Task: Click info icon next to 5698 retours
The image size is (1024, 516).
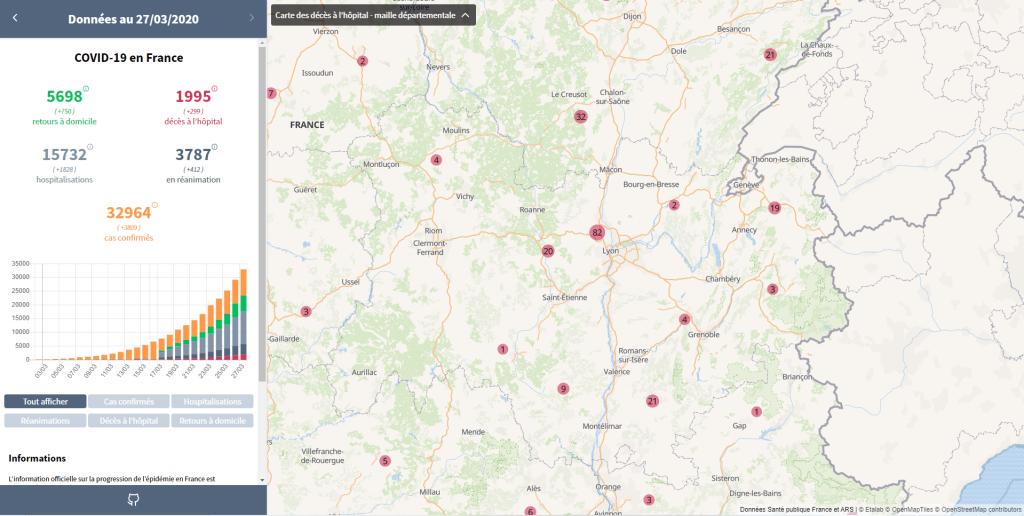Action: 86,89
